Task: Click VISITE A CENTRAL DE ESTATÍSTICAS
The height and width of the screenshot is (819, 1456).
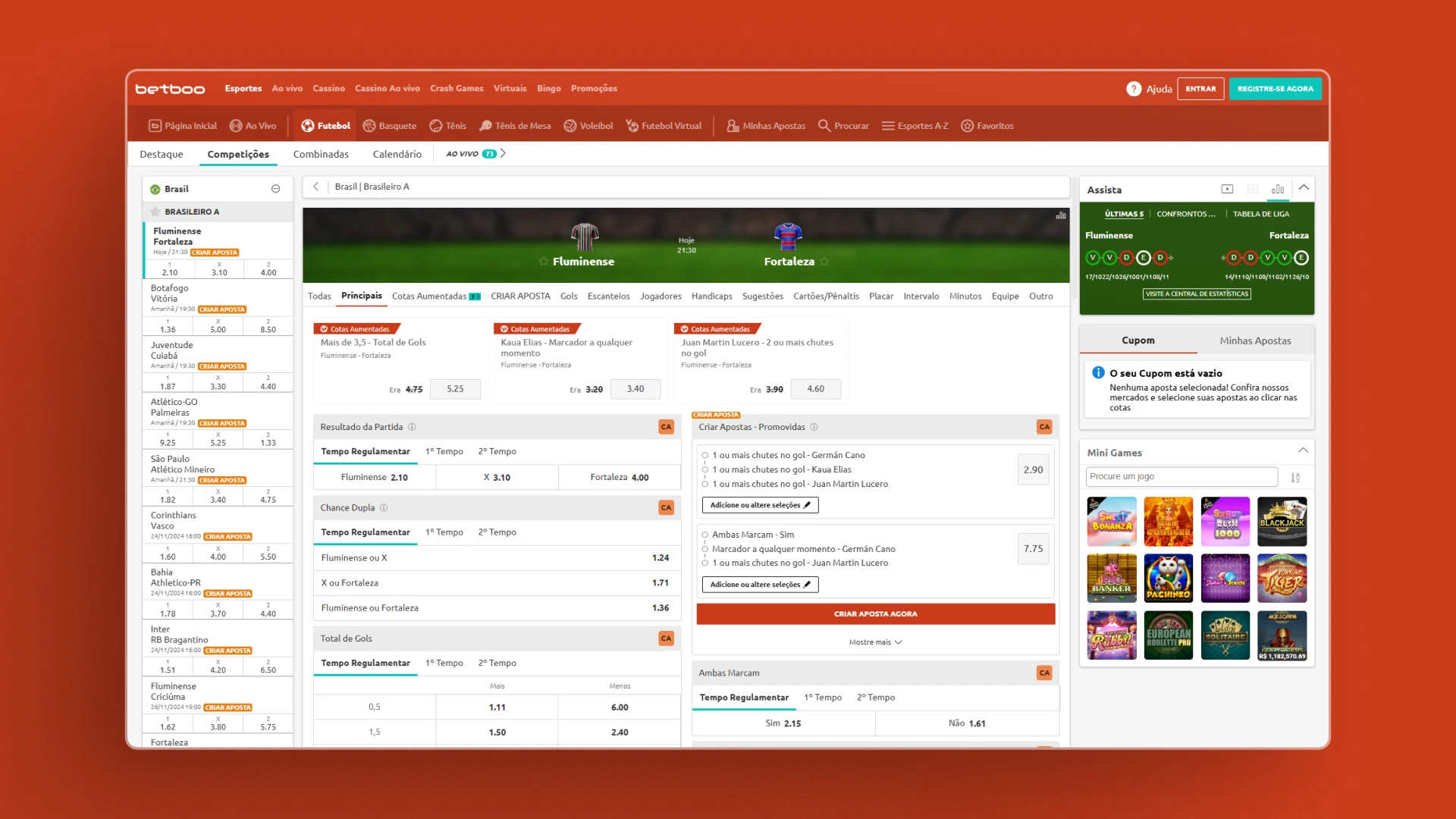Action: 1197,294
